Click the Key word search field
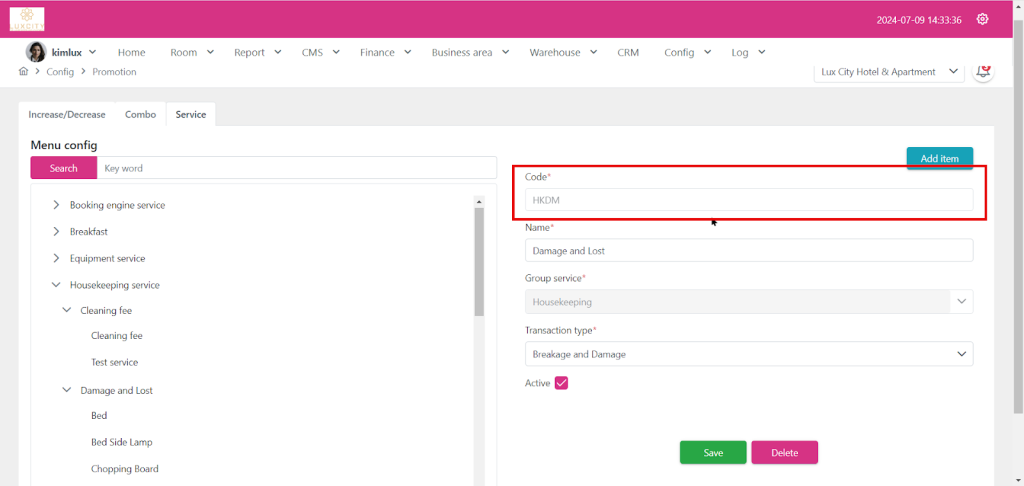The height and width of the screenshot is (486, 1024). [297, 168]
